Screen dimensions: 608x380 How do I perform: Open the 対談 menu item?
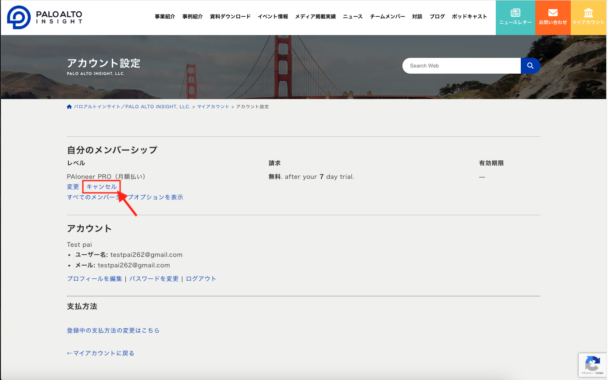click(417, 17)
